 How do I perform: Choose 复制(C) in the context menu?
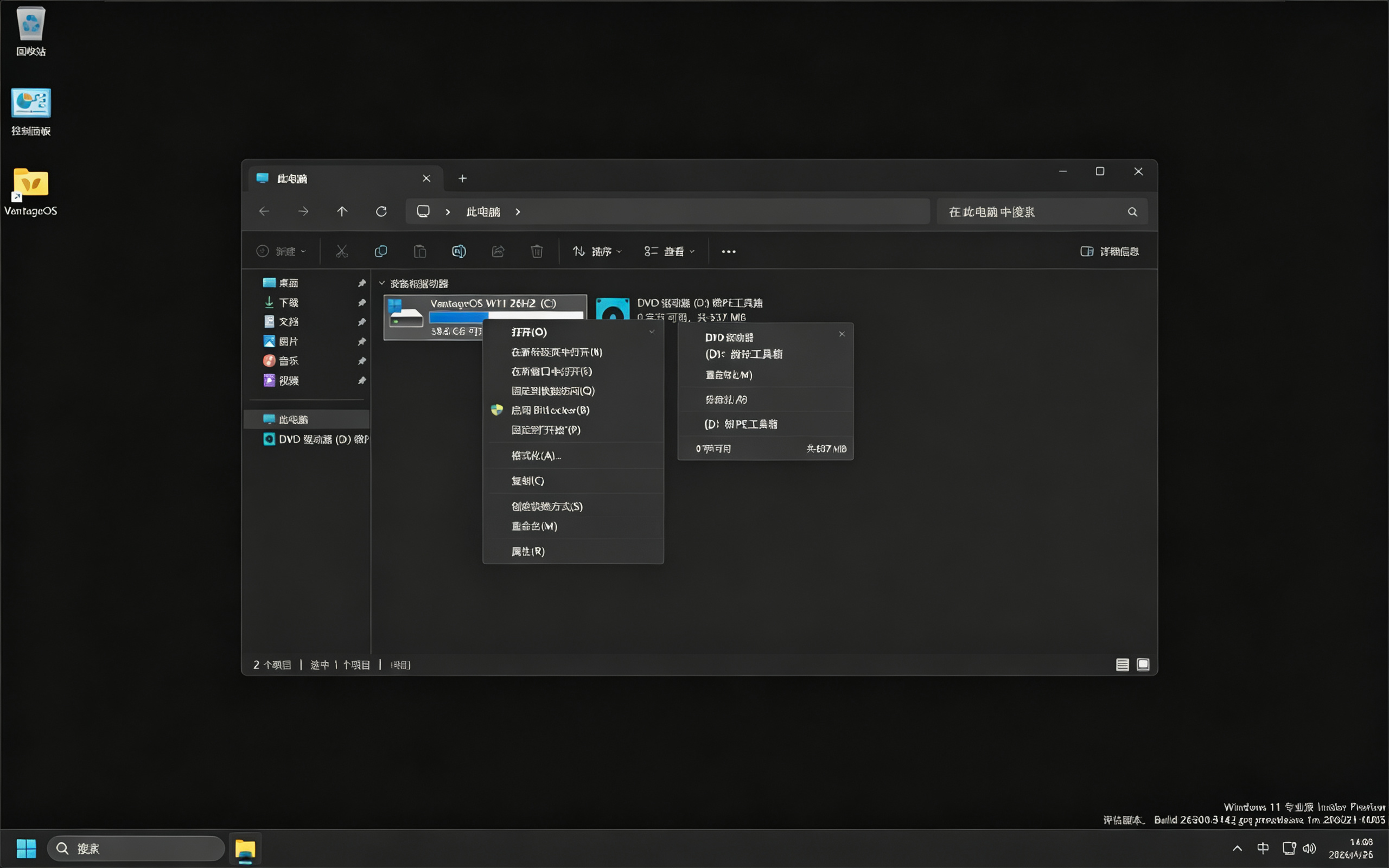click(573, 481)
